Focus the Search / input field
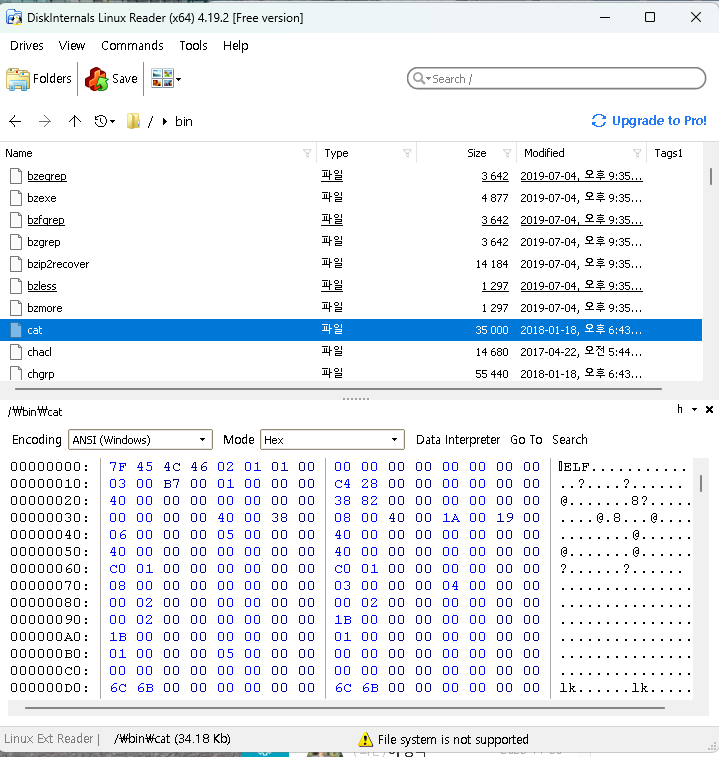This screenshot has height=757, width=719. click(x=556, y=78)
